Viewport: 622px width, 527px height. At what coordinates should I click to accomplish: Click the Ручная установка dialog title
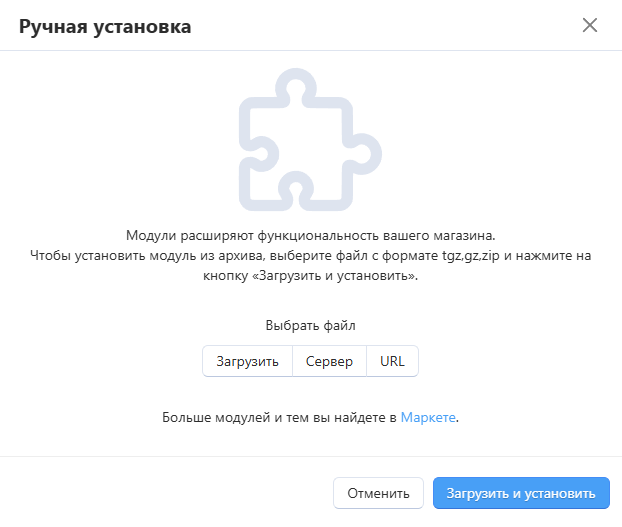[x=105, y=27]
